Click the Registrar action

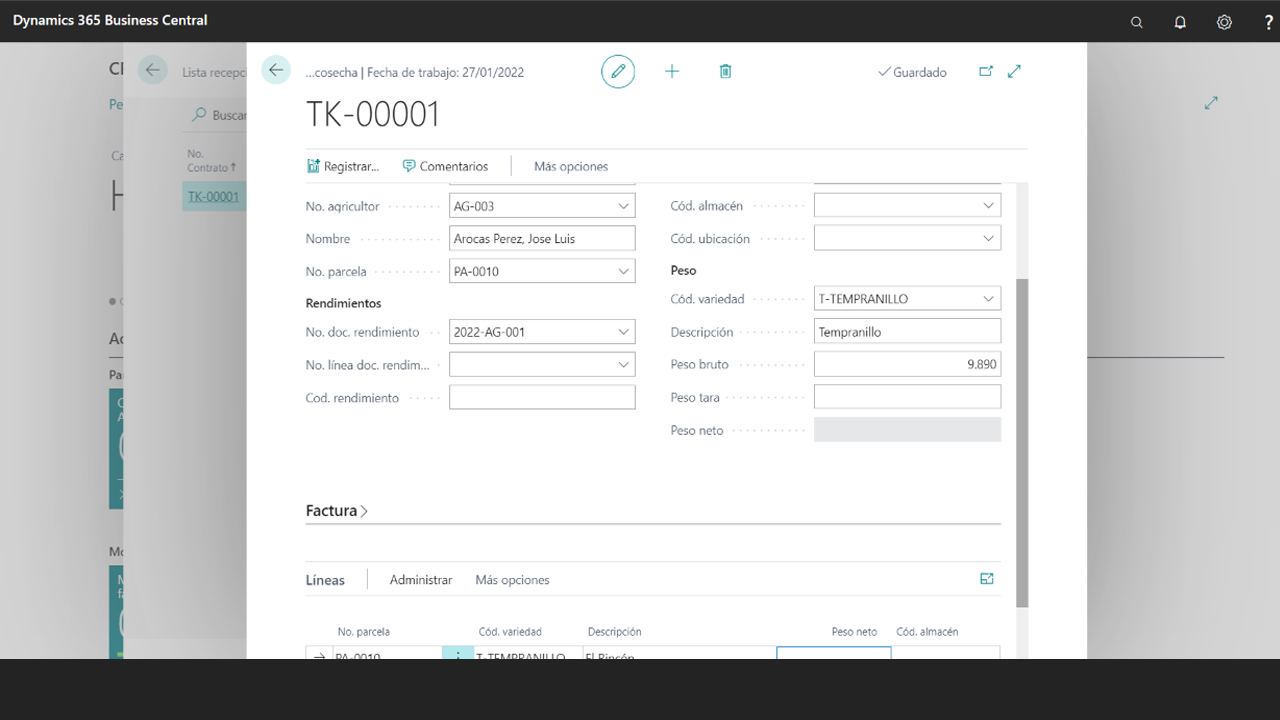342,166
